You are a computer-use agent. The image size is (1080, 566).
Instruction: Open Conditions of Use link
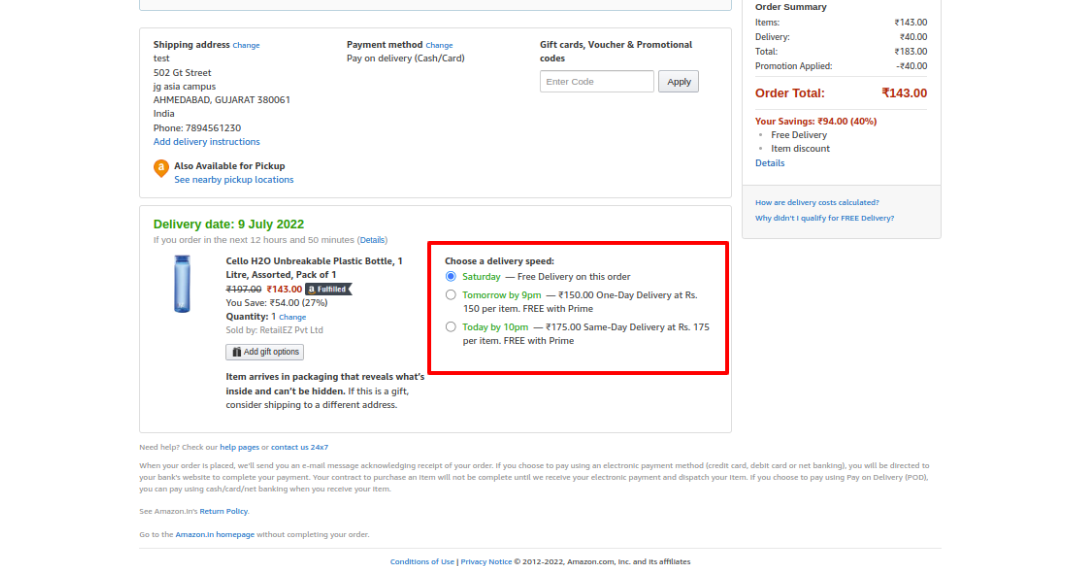tap(422, 562)
